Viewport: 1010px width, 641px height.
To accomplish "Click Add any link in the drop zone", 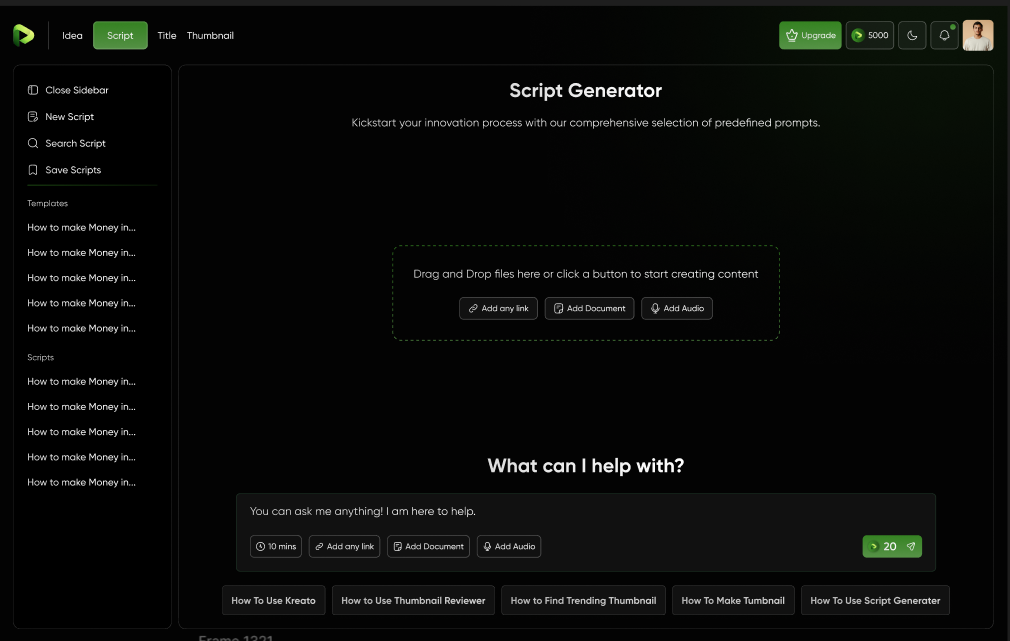I will 498,308.
